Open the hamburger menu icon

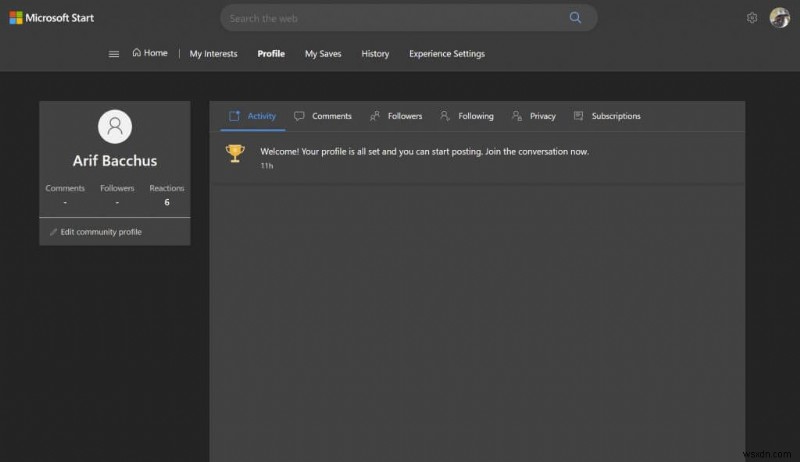pyautogui.click(x=114, y=54)
